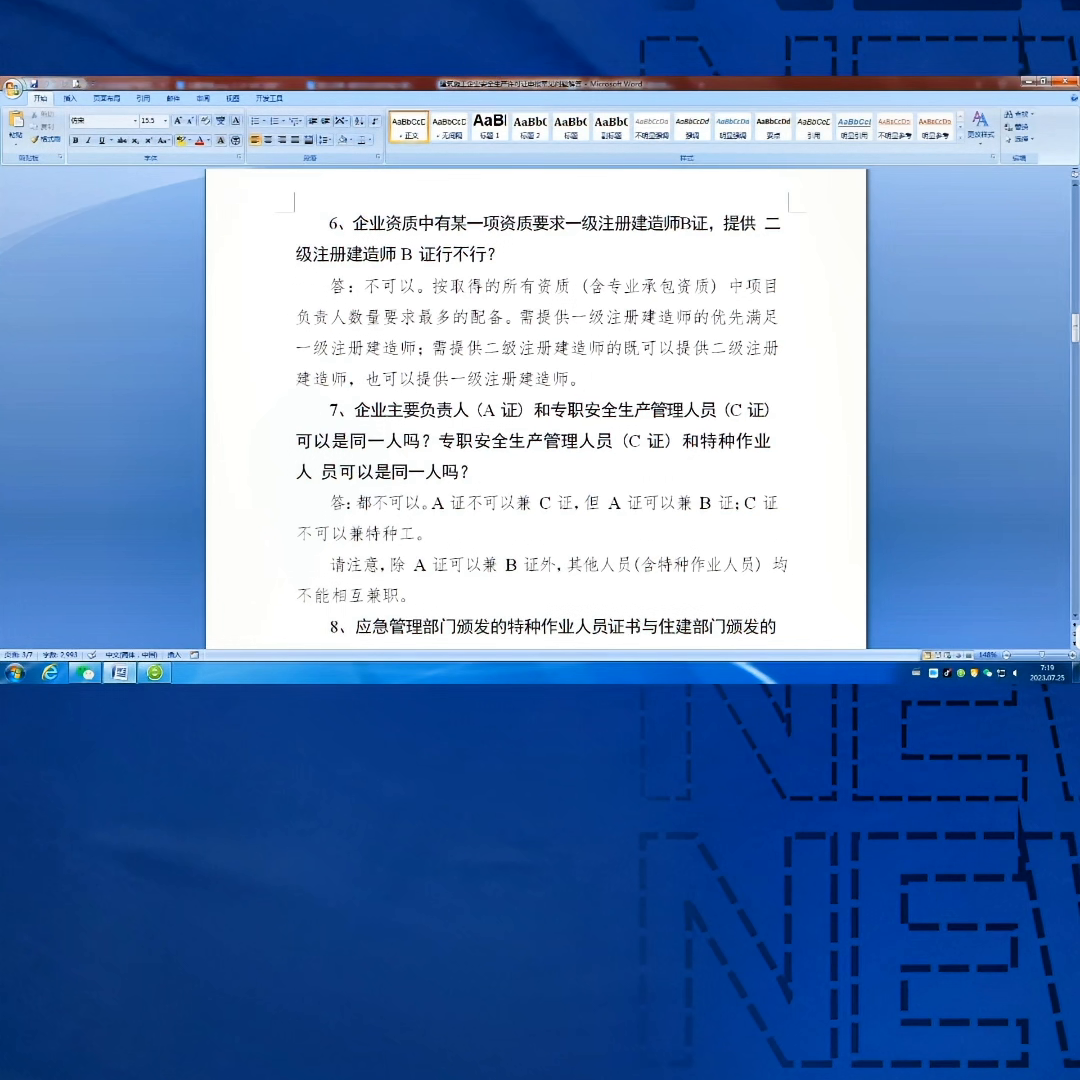Toggle Subscript formatting
Screen dimensions: 1080x1080
point(135,141)
